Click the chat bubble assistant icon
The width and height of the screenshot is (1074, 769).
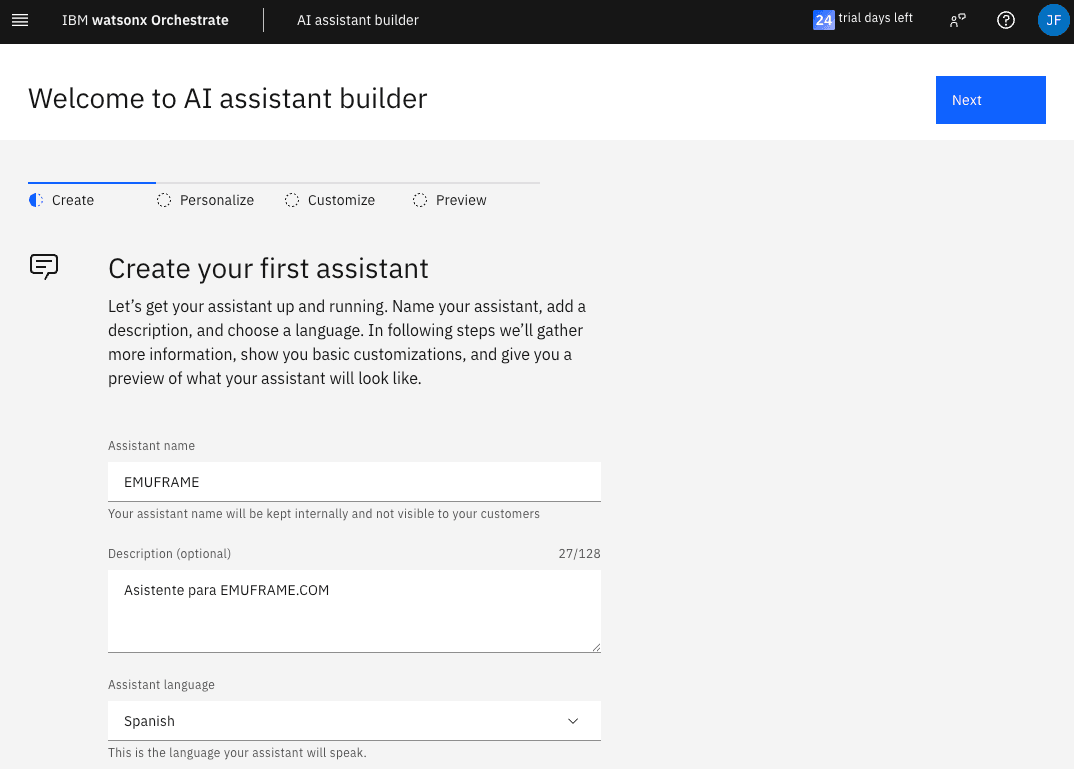44,266
